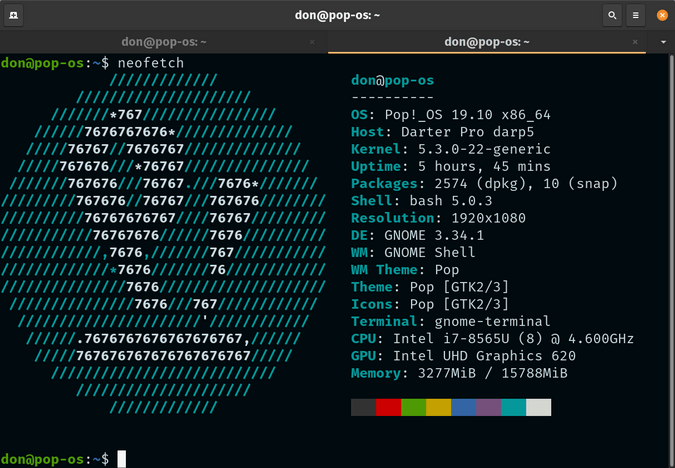Open the hamburger menu

pyautogui.click(x=636, y=16)
